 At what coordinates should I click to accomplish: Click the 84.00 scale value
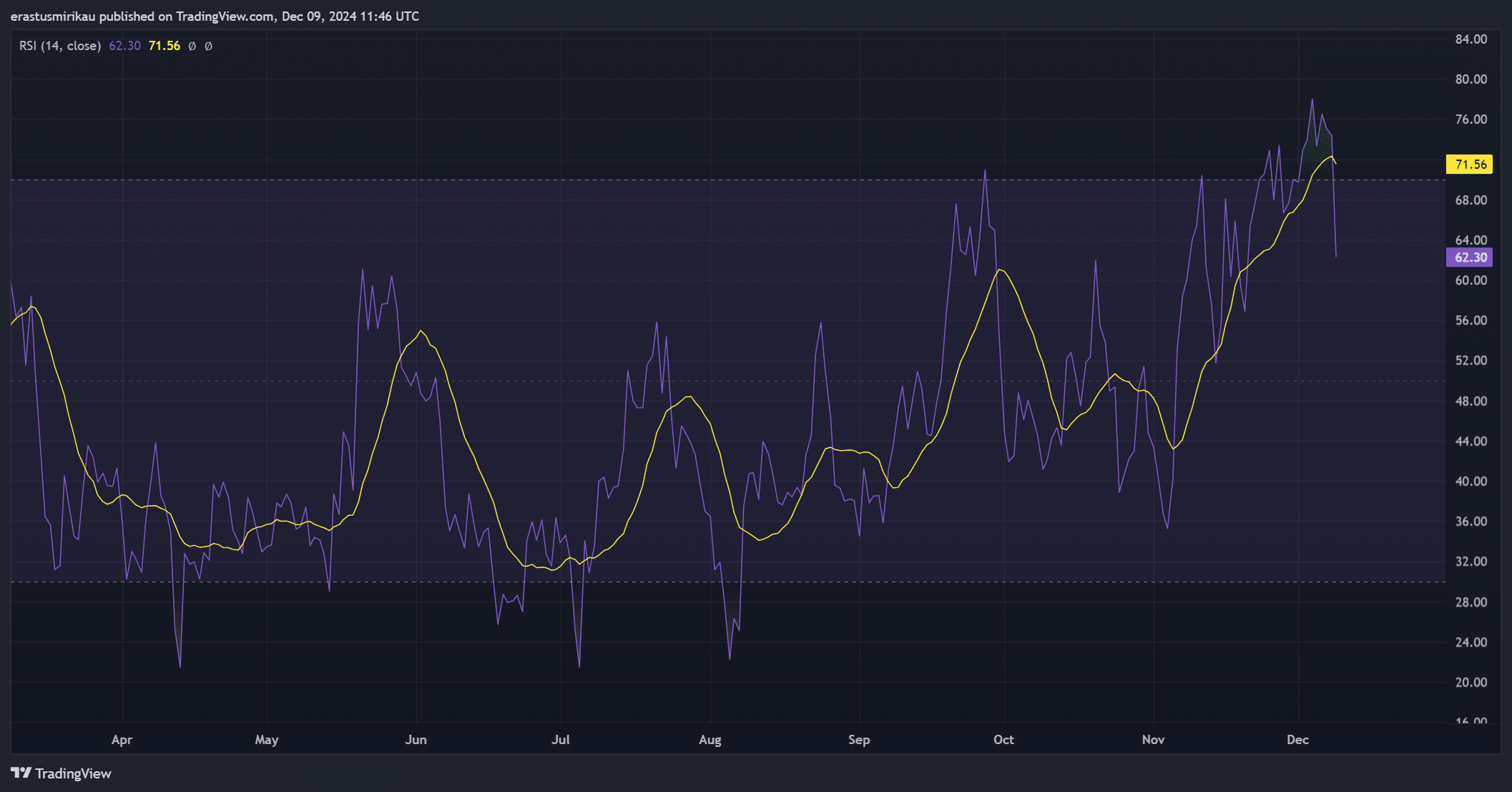pos(1471,39)
